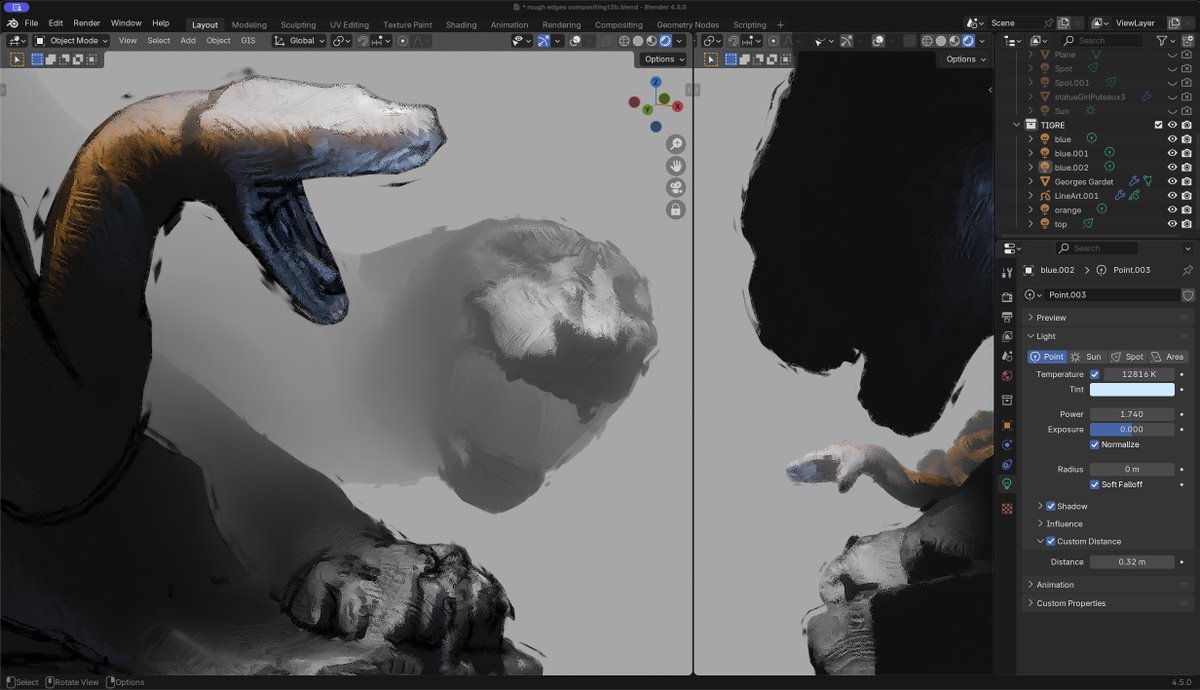Set light type to Area
The width and height of the screenshot is (1200, 690).
[1167, 356]
